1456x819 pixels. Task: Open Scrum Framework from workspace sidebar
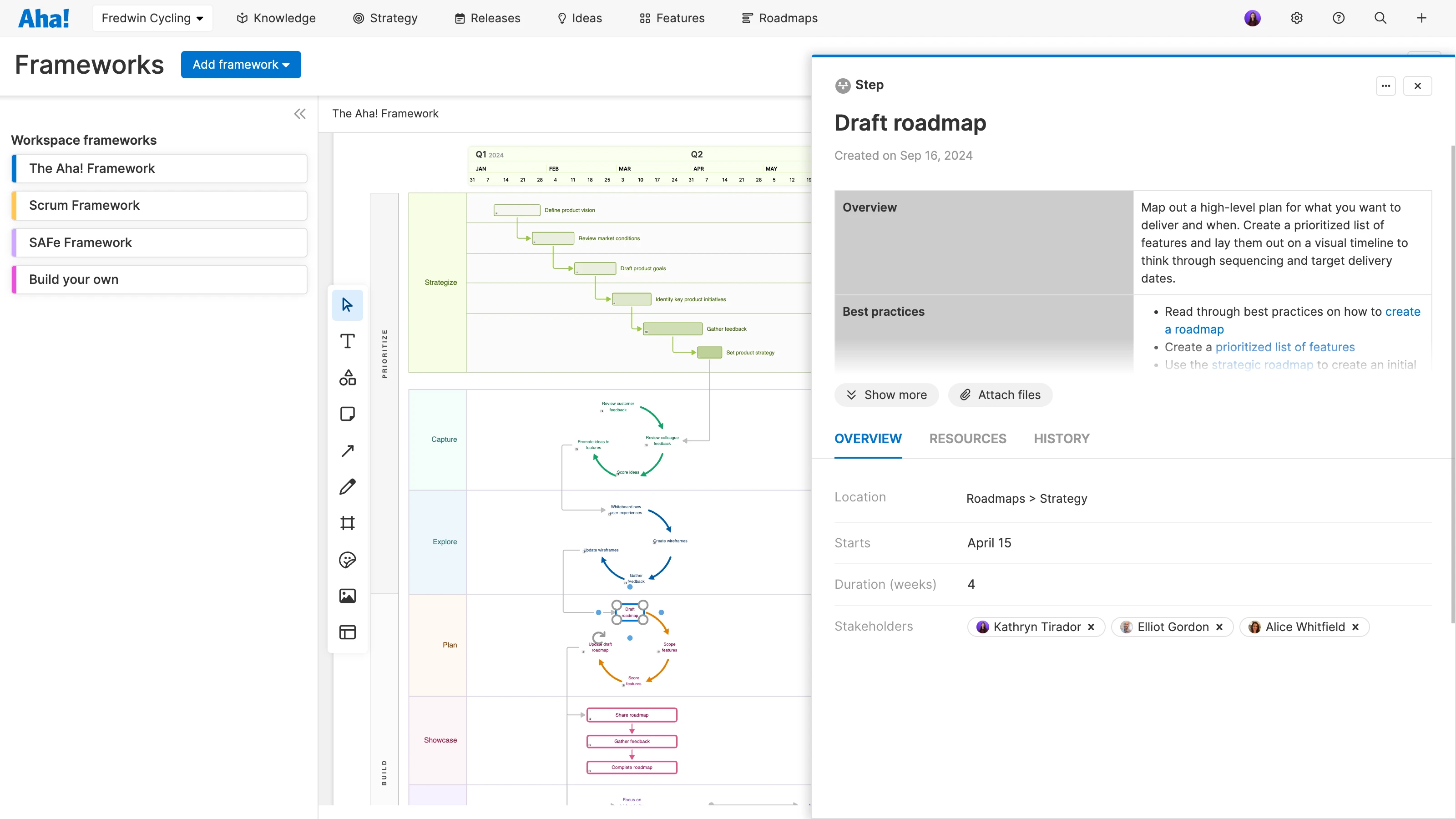tap(159, 205)
